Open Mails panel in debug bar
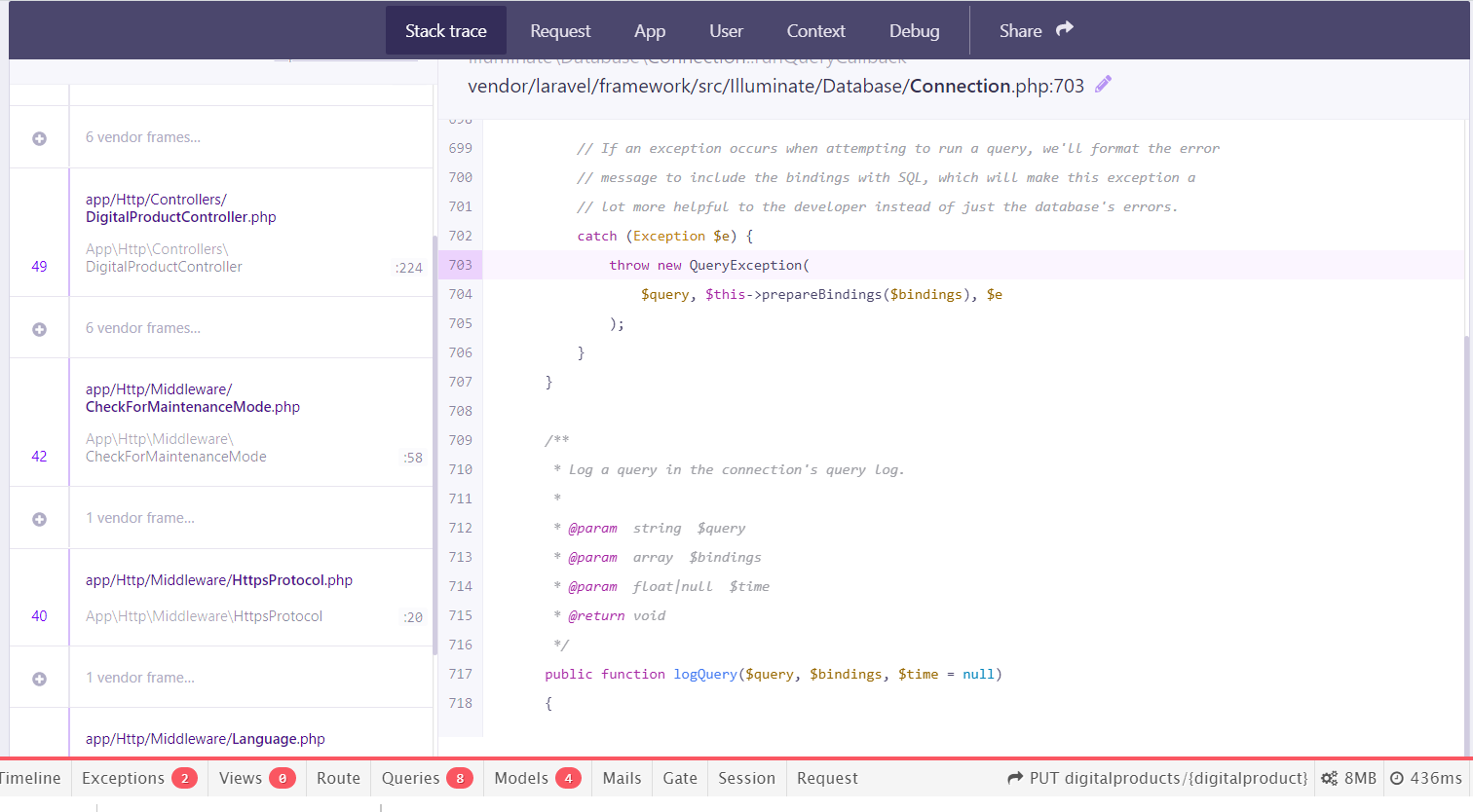The width and height of the screenshot is (1473, 812). point(622,778)
